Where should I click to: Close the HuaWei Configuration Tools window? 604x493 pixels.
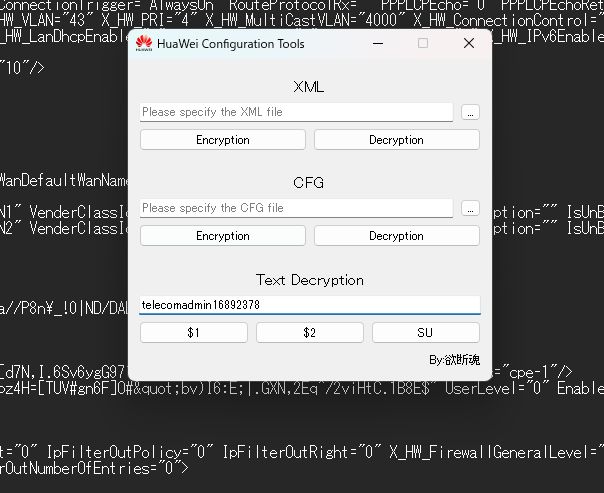[469, 43]
